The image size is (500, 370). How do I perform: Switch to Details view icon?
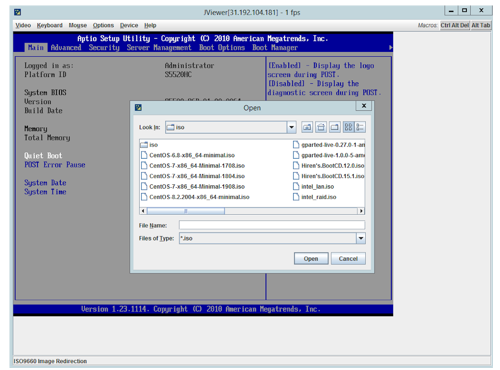click(360, 127)
